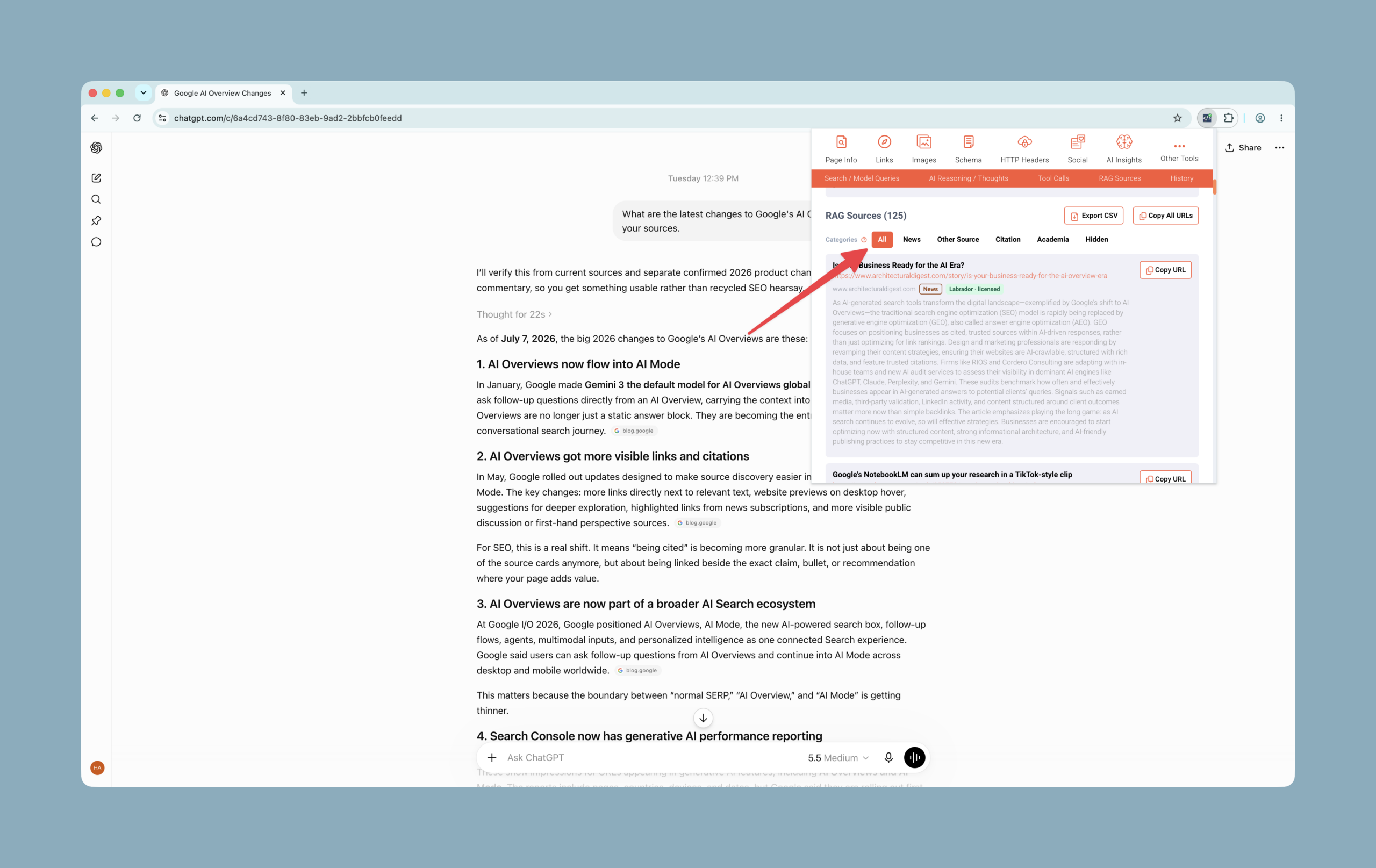Reload the page
Viewport: 1376px width, 868px height.
pyautogui.click(x=137, y=118)
